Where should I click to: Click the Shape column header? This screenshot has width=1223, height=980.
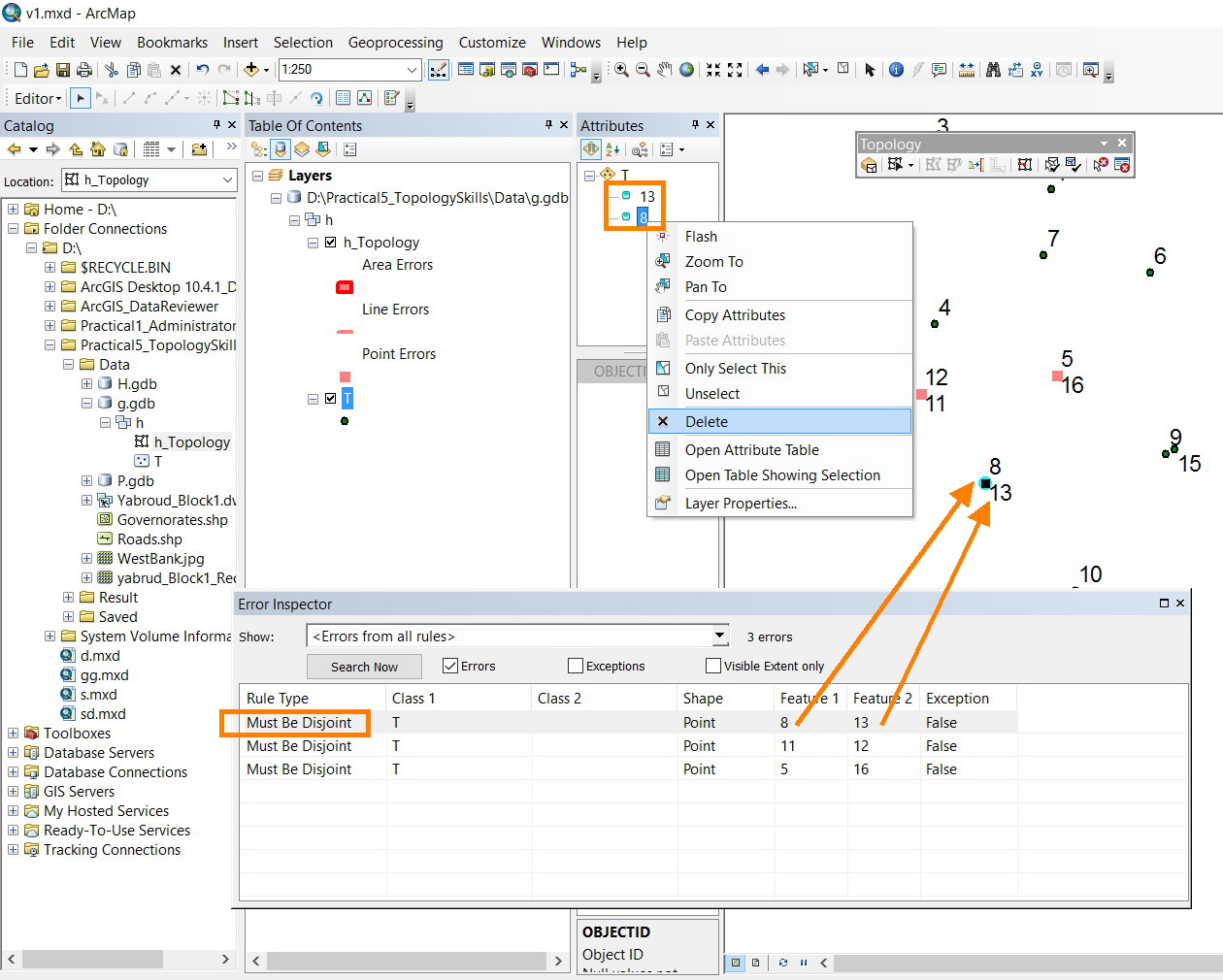click(x=726, y=699)
